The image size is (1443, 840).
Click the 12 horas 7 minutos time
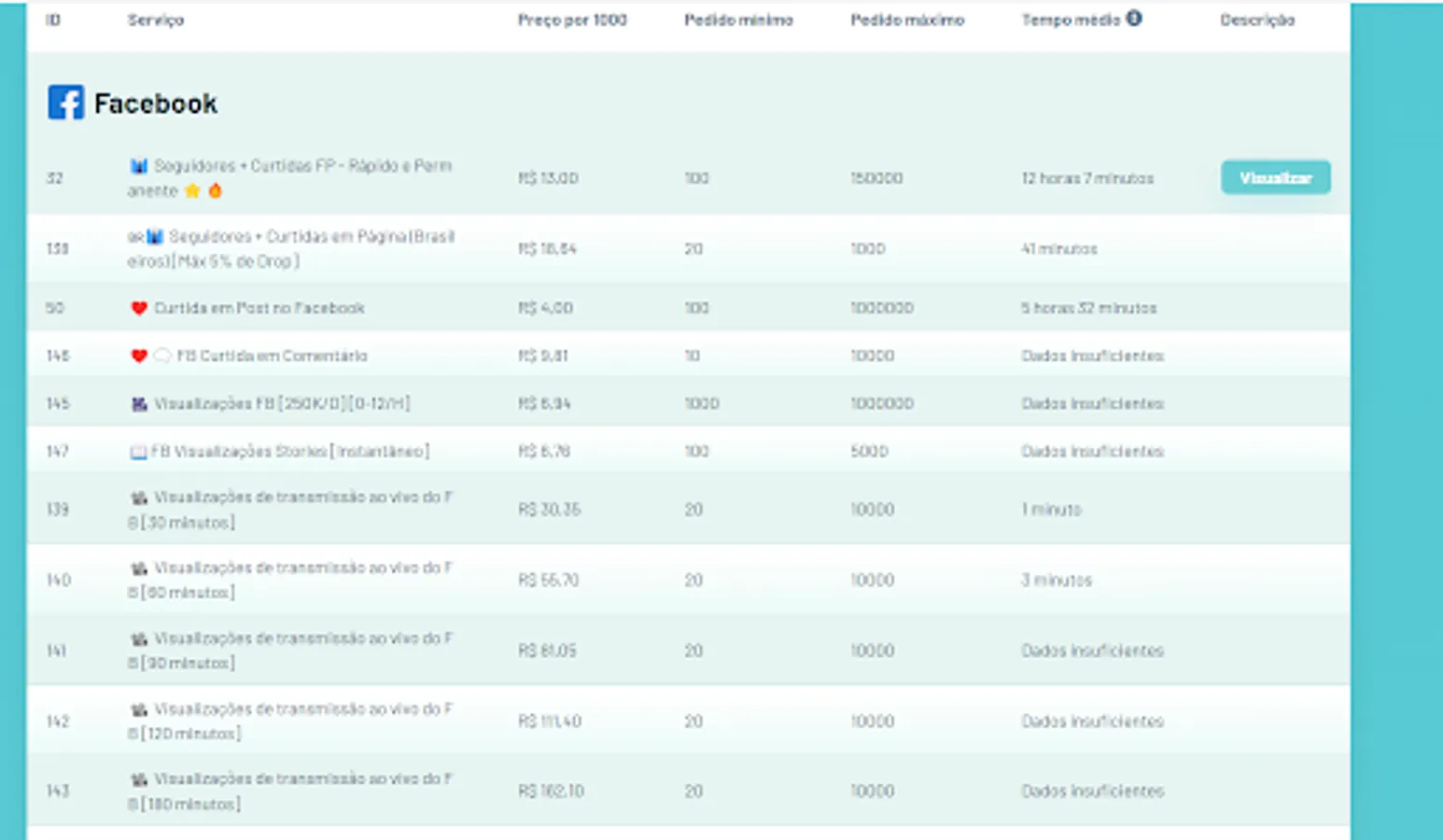point(1087,178)
